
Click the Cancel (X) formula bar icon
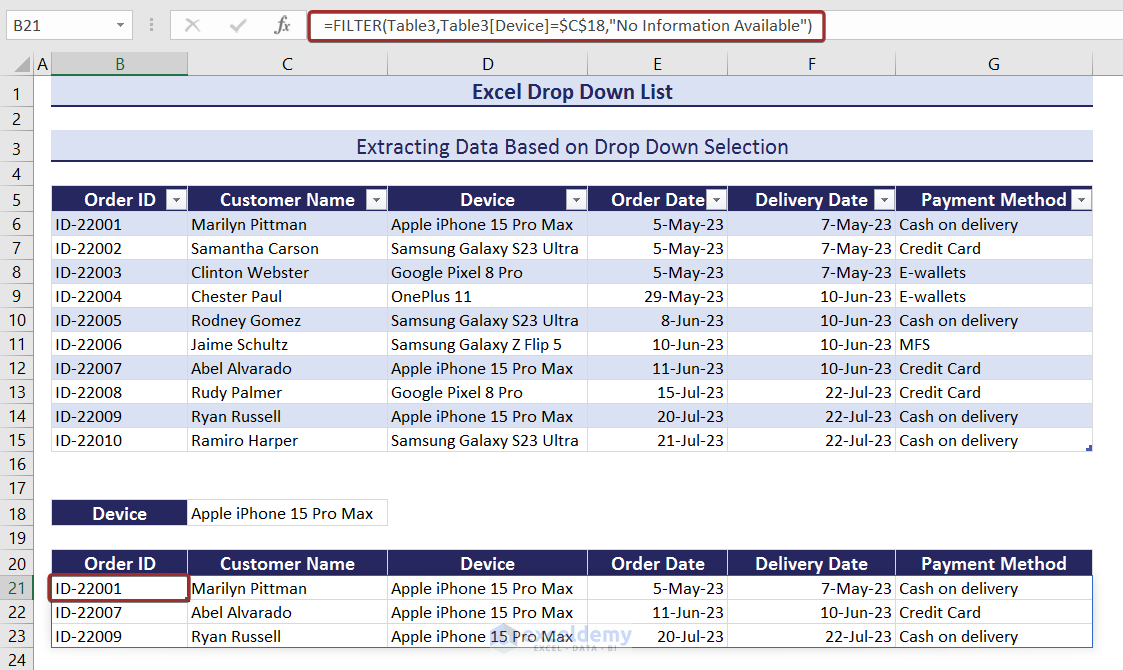192,26
